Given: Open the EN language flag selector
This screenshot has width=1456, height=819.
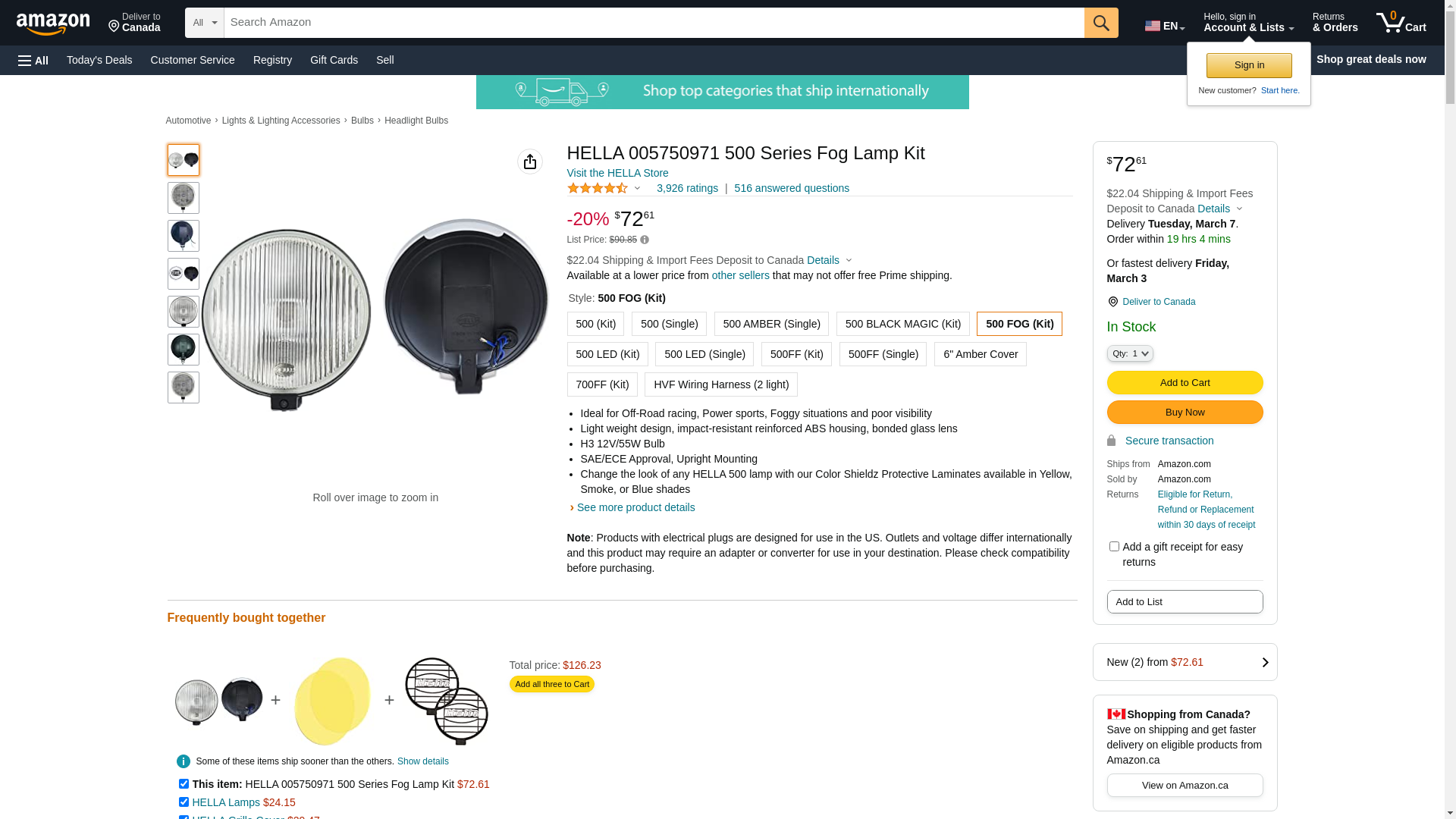Looking at the screenshot, I should coord(1164,26).
